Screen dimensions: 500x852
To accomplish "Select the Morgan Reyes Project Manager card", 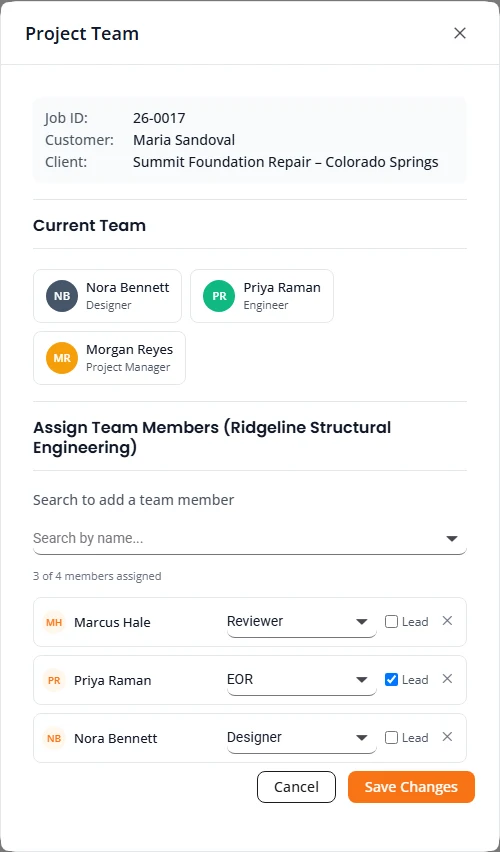I will click(x=109, y=358).
